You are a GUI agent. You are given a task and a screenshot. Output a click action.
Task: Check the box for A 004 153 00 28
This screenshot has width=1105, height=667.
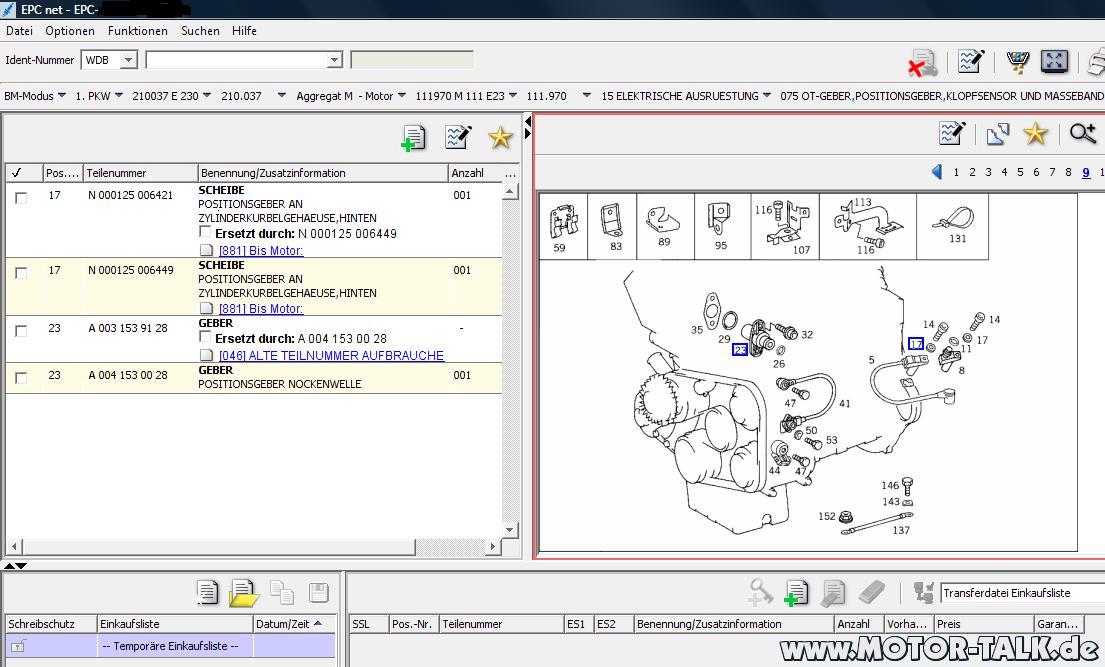click(x=21, y=378)
